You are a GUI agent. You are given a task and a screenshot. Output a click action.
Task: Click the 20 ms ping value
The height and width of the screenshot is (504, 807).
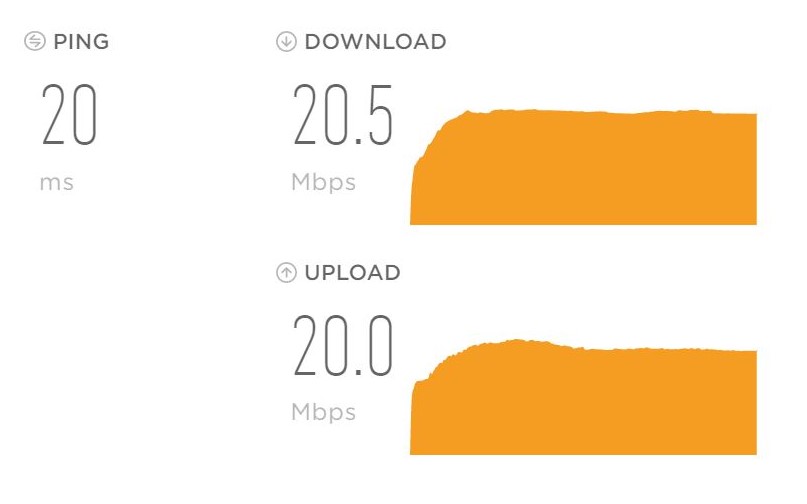click(x=69, y=115)
